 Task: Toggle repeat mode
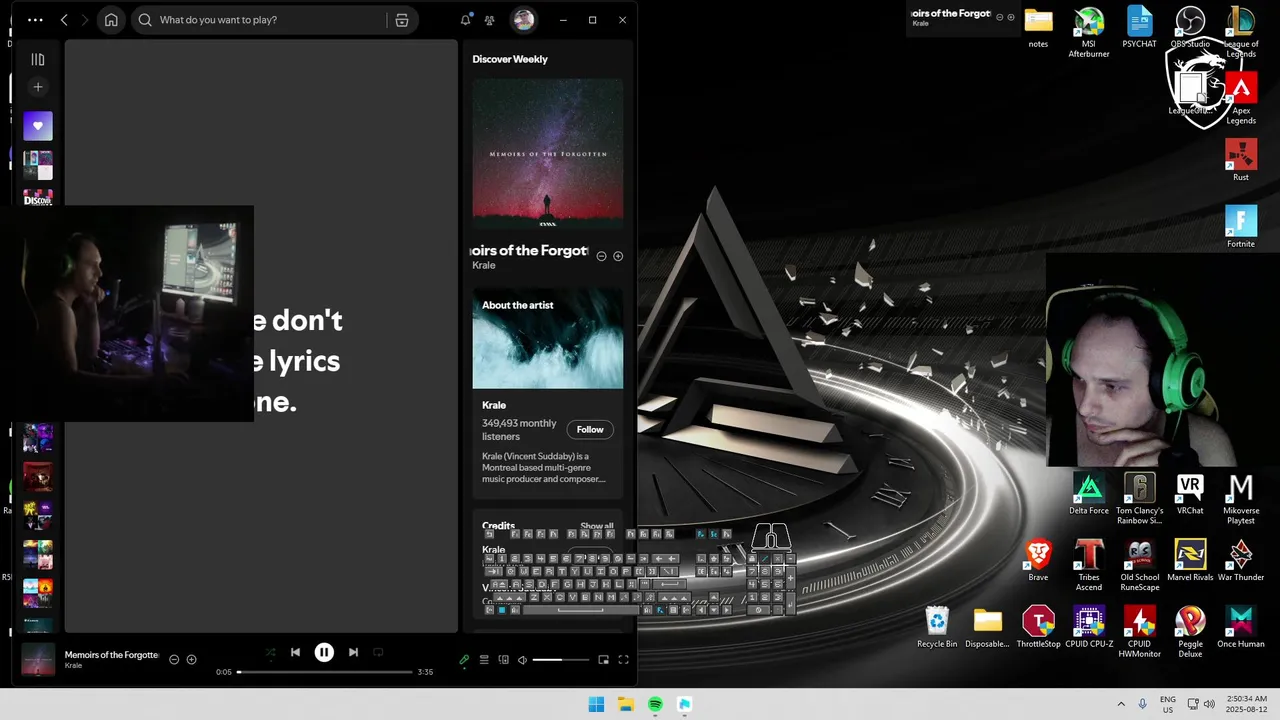coord(378,652)
